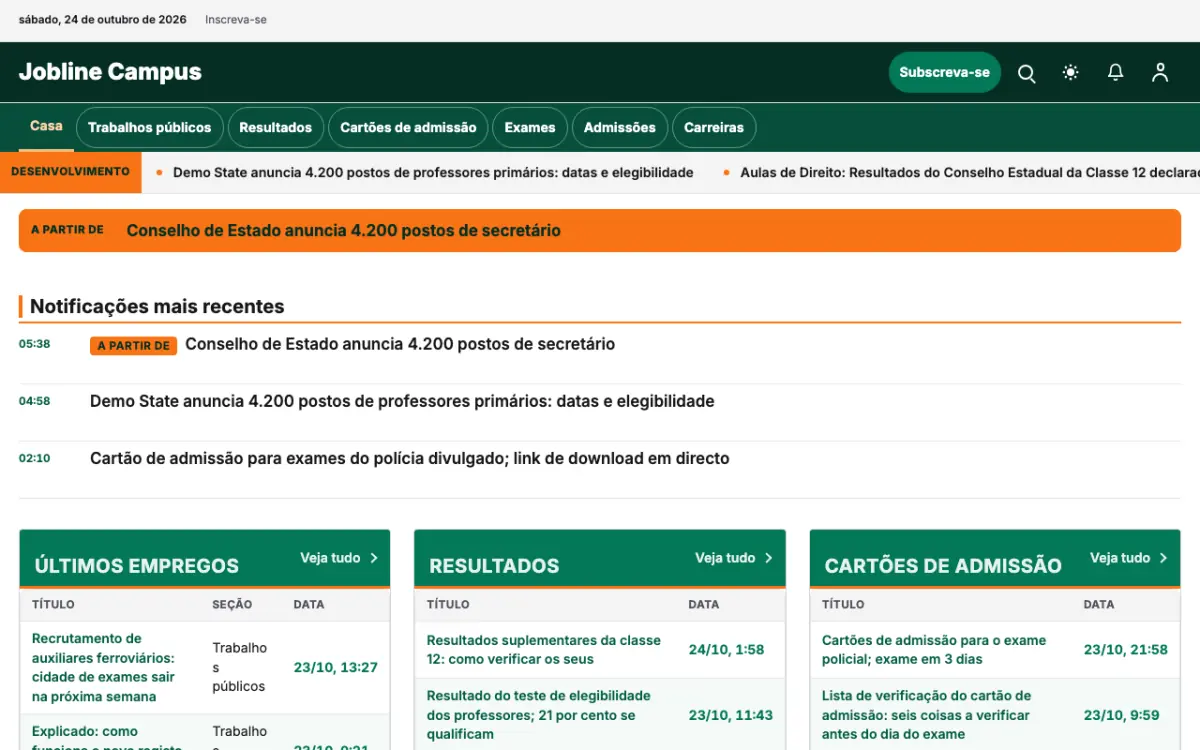
Task: Open the Exames navigation tab
Action: point(530,128)
